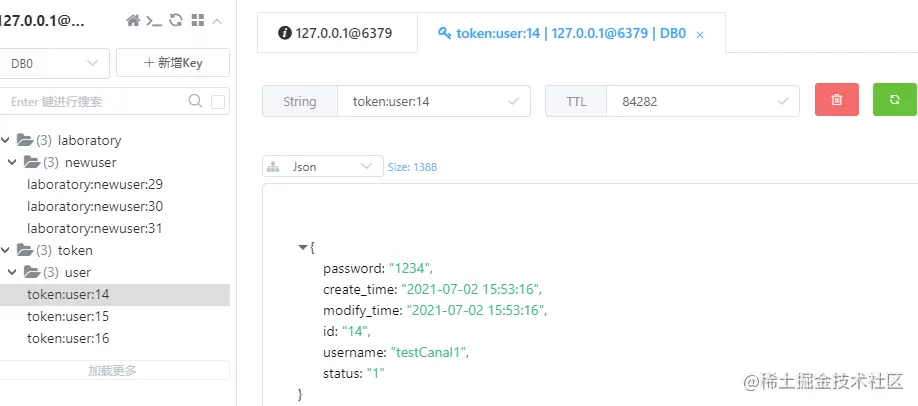Switch to the 127.0.0.1@6379 info tab
This screenshot has width=918, height=406.
(x=335, y=33)
